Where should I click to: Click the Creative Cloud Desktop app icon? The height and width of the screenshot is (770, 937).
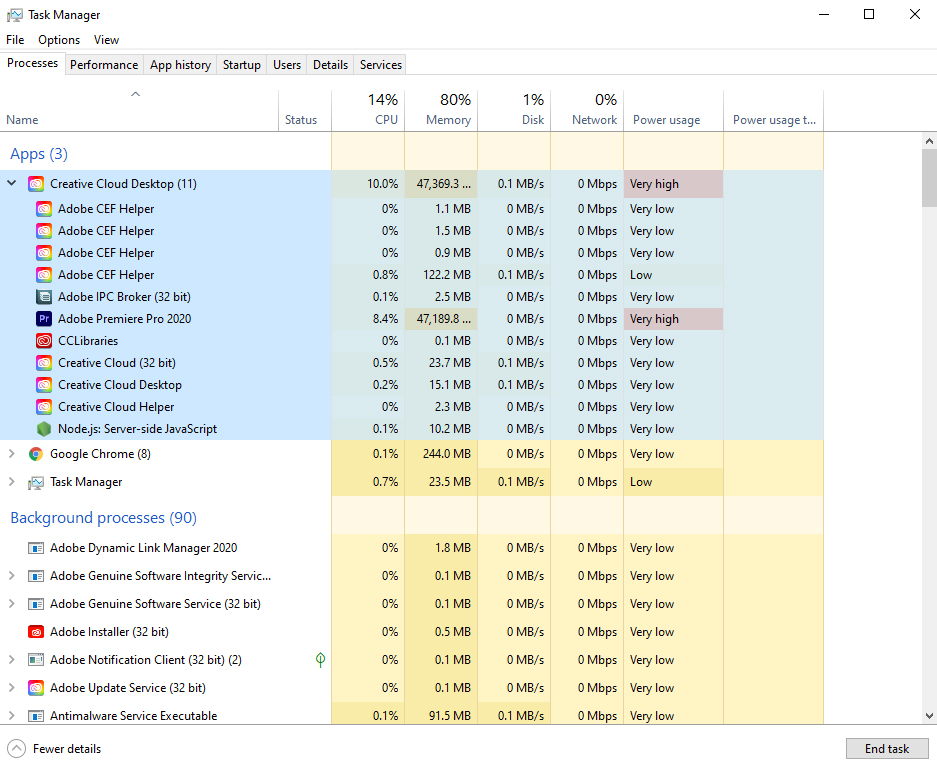(36, 183)
